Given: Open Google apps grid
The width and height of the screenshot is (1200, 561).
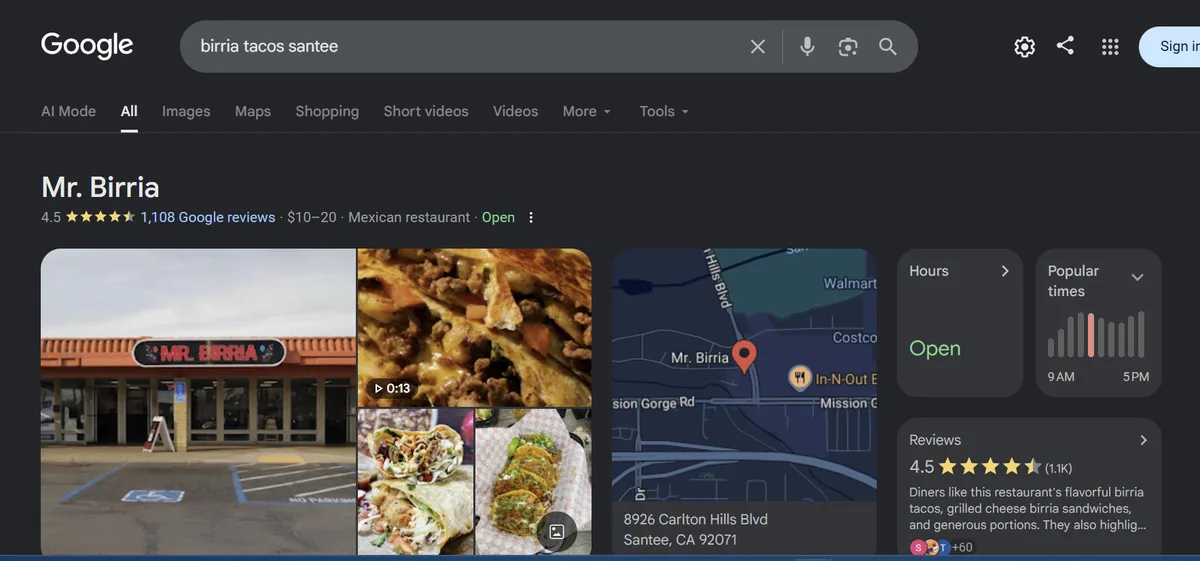Looking at the screenshot, I should [1110, 47].
